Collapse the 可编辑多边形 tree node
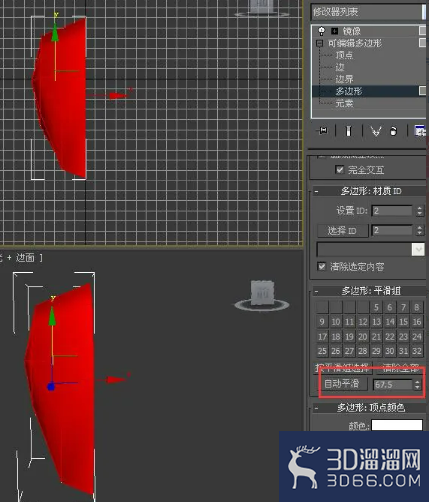 319,43
